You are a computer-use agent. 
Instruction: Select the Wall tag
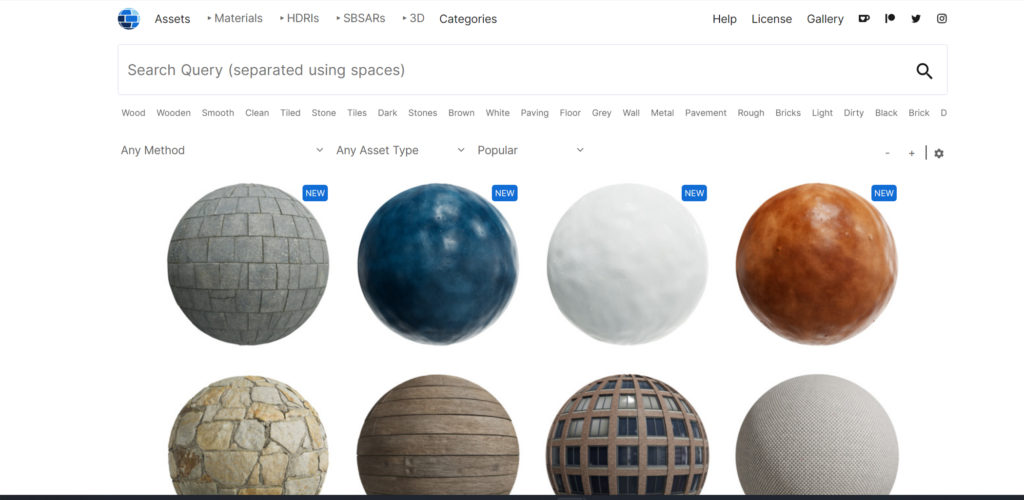(631, 113)
